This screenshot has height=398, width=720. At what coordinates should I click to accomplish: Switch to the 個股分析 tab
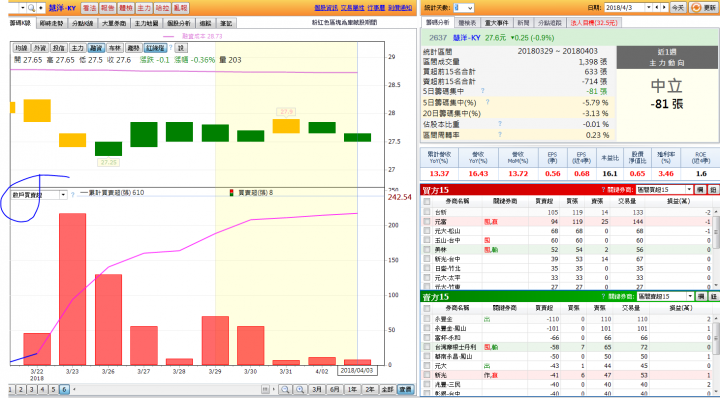(179, 23)
